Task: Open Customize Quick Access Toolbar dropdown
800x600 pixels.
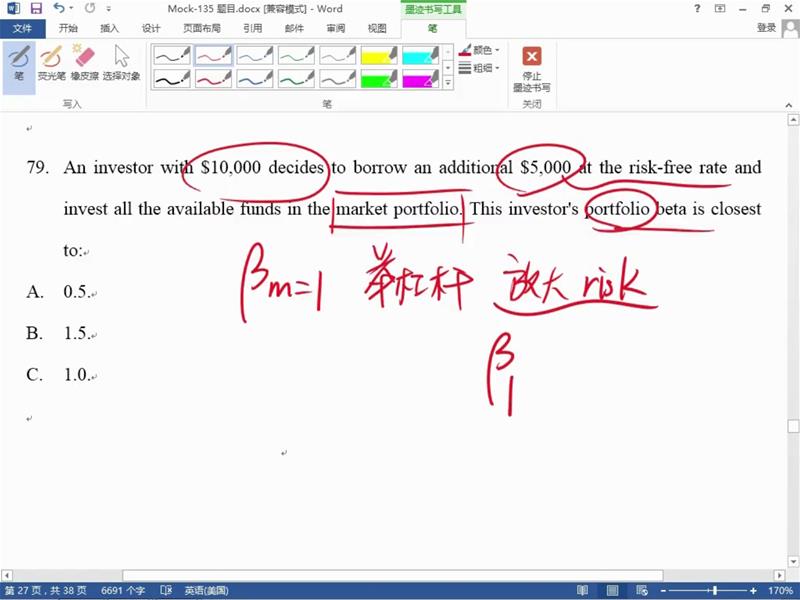Action: [x=109, y=9]
